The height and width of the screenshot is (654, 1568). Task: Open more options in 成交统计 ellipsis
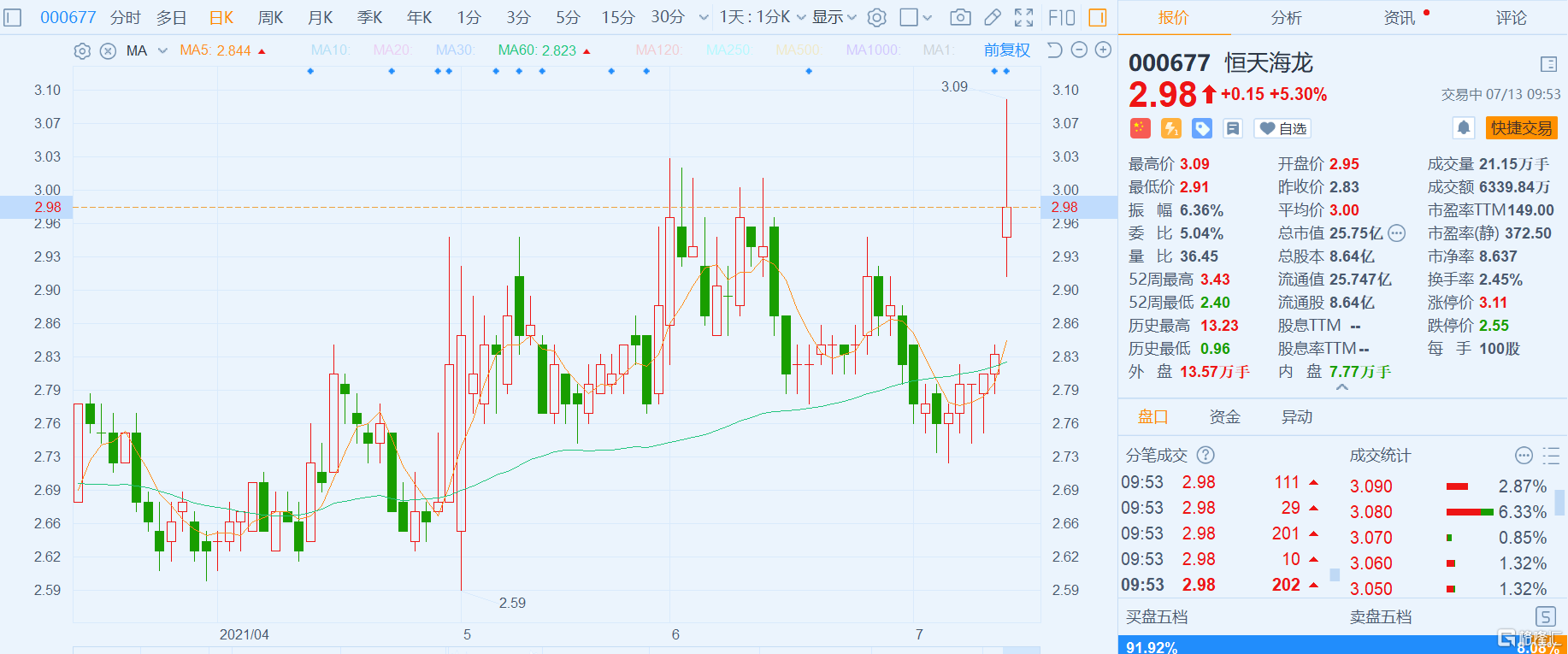point(1524,455)
